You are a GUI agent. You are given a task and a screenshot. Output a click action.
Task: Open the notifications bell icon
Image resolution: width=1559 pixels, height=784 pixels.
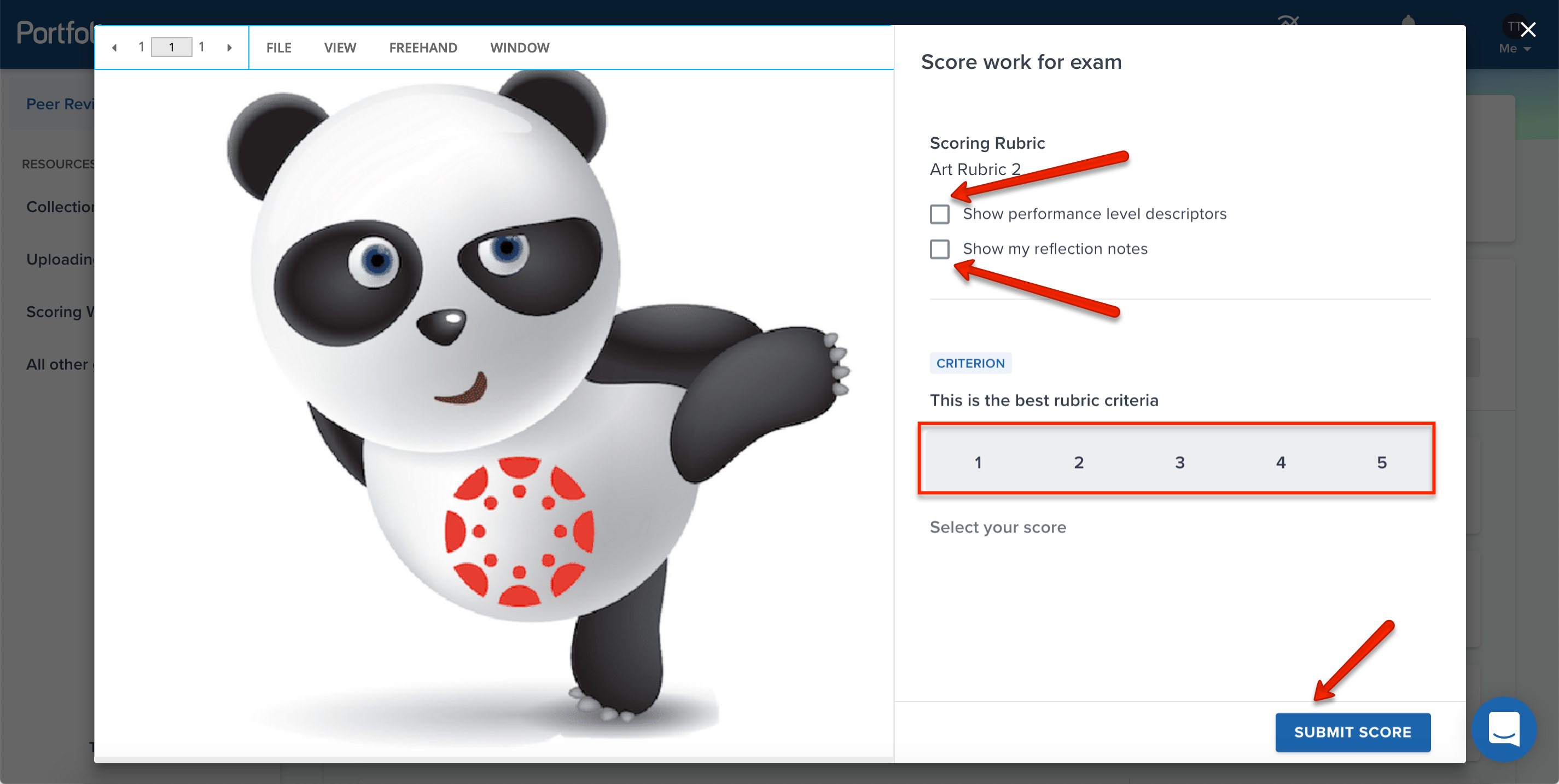(1409, 22)
